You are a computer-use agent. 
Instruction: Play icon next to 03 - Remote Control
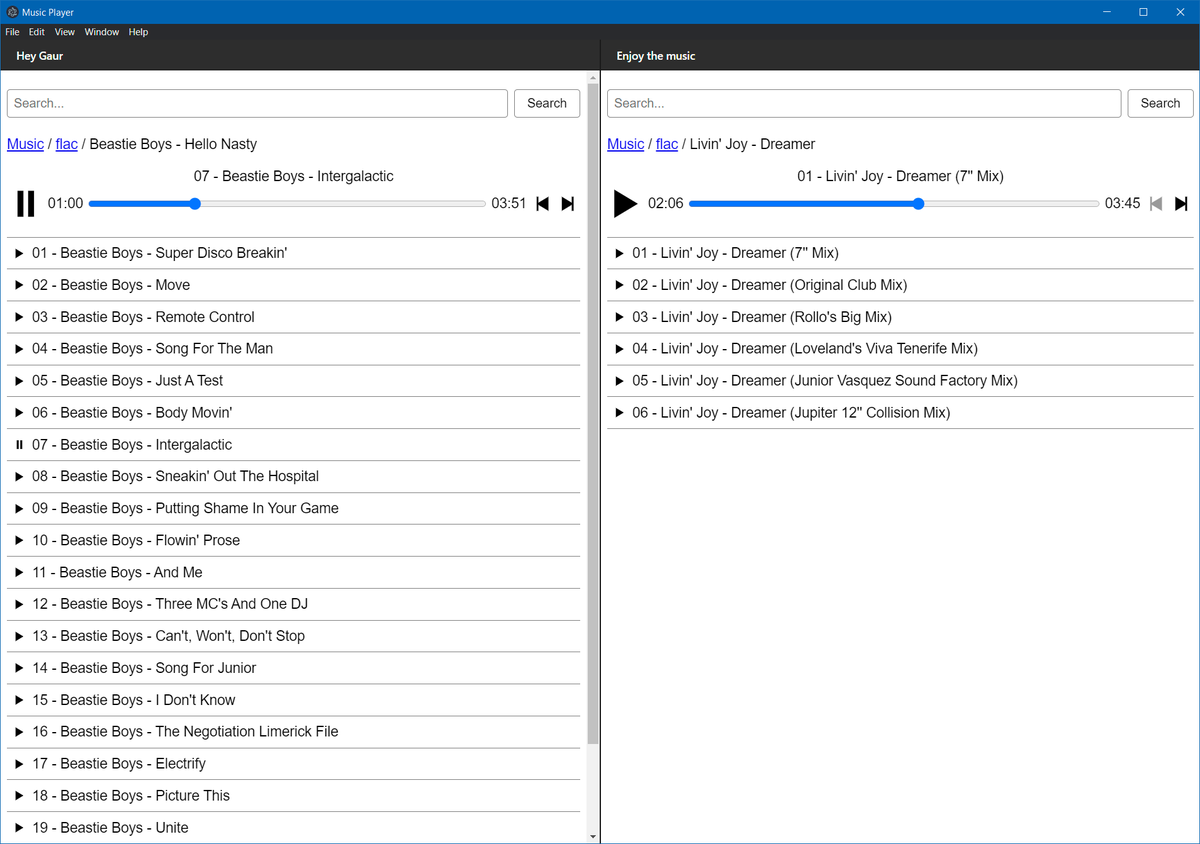[x=19, y=318]
